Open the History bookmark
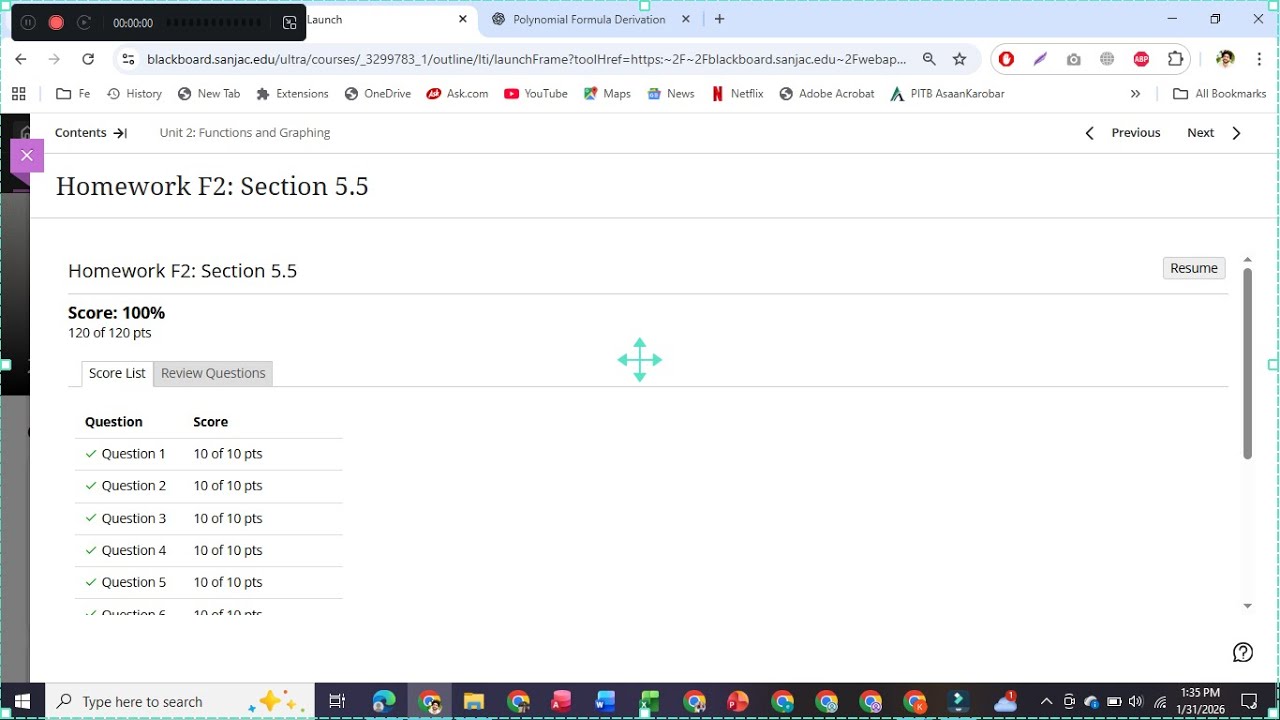 [134, 93]
